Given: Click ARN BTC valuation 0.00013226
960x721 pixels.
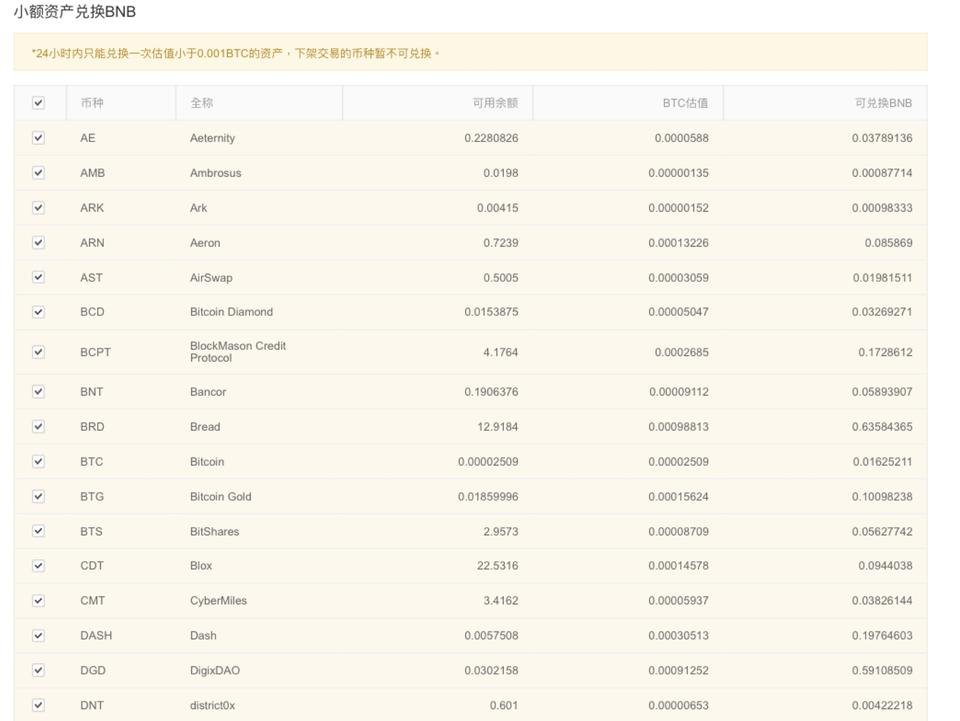Looking at the screenshot, I should pos(678,242).
